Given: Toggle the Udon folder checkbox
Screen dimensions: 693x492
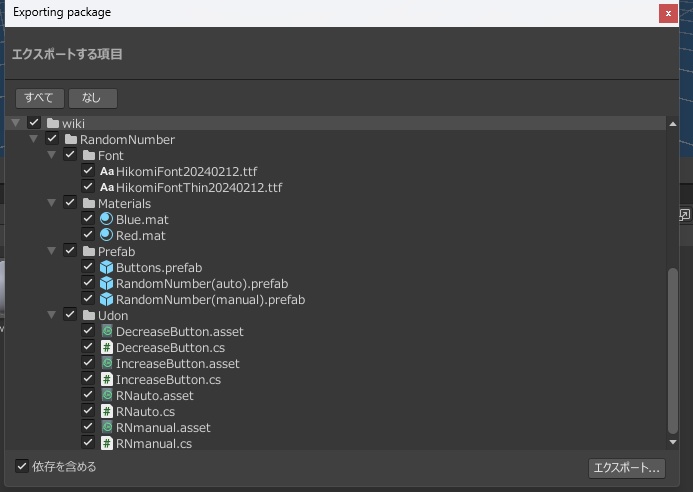Looking at the screenshot, I should pyautogui.click(x=70, y=314).
